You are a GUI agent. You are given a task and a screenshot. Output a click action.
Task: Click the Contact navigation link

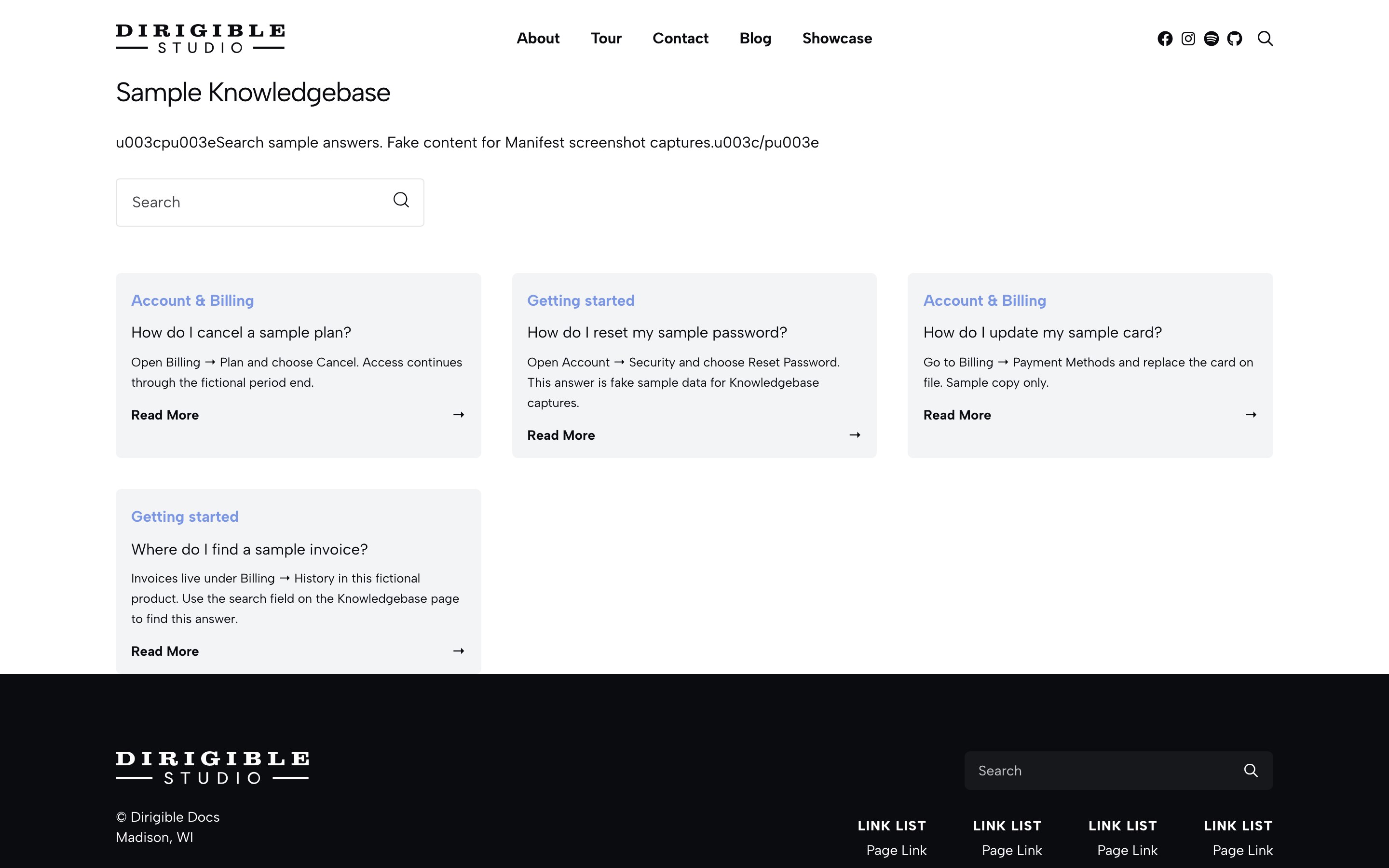click(x=680, y=39)
